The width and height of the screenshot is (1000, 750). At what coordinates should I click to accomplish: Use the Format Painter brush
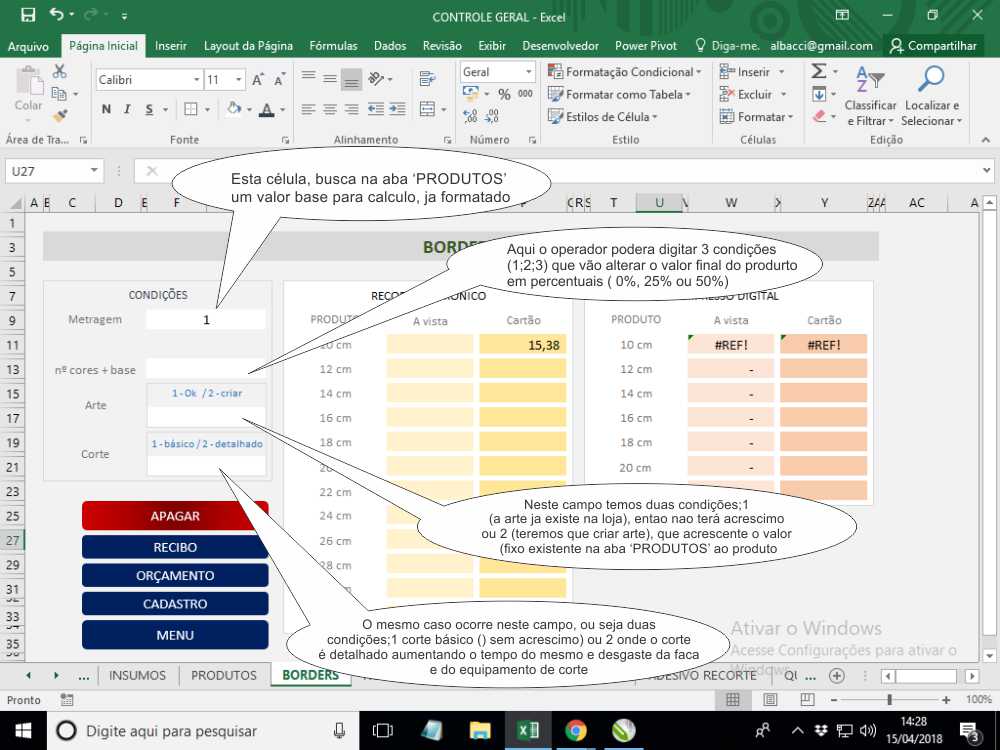(x=60, y=115)
